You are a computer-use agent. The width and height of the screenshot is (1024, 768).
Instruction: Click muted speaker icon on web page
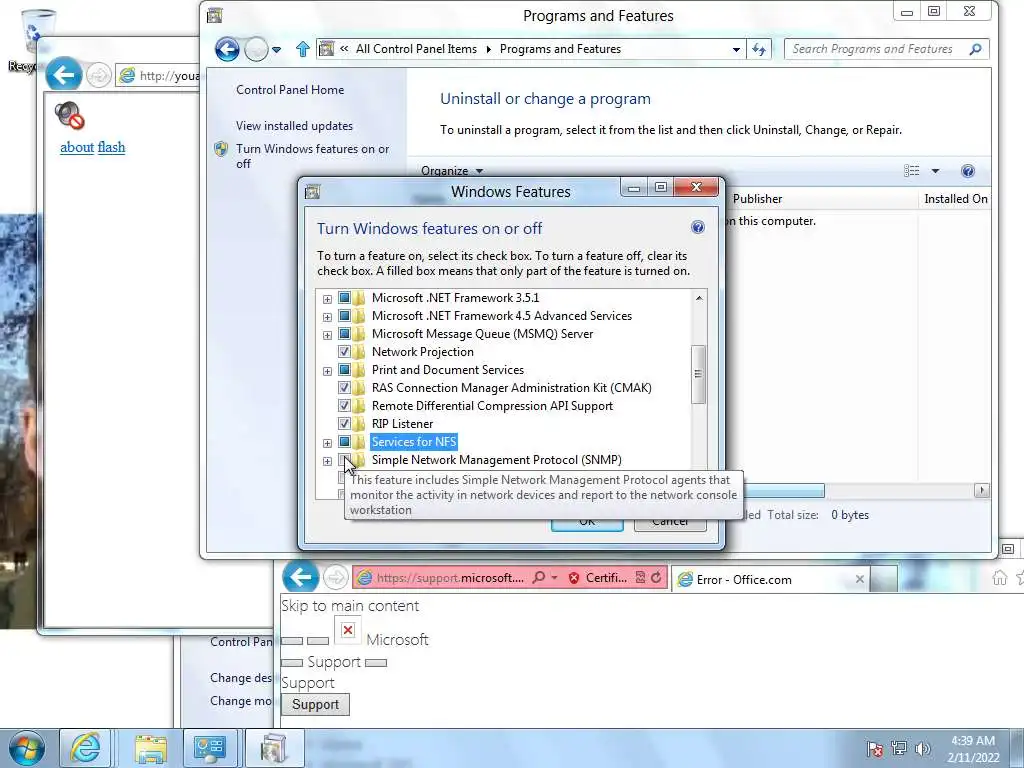(69, 116)
